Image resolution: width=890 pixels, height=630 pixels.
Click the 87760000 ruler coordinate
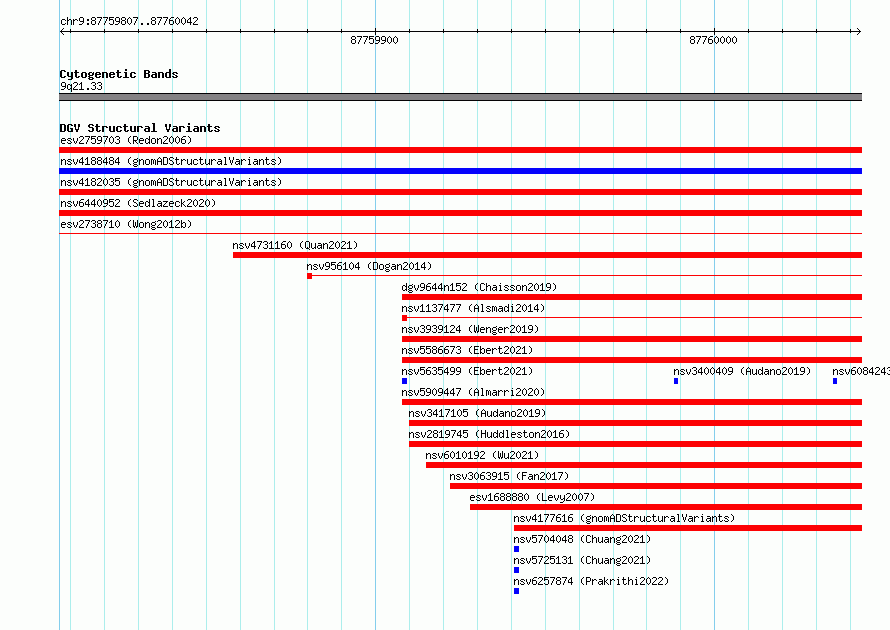(713, 40)
